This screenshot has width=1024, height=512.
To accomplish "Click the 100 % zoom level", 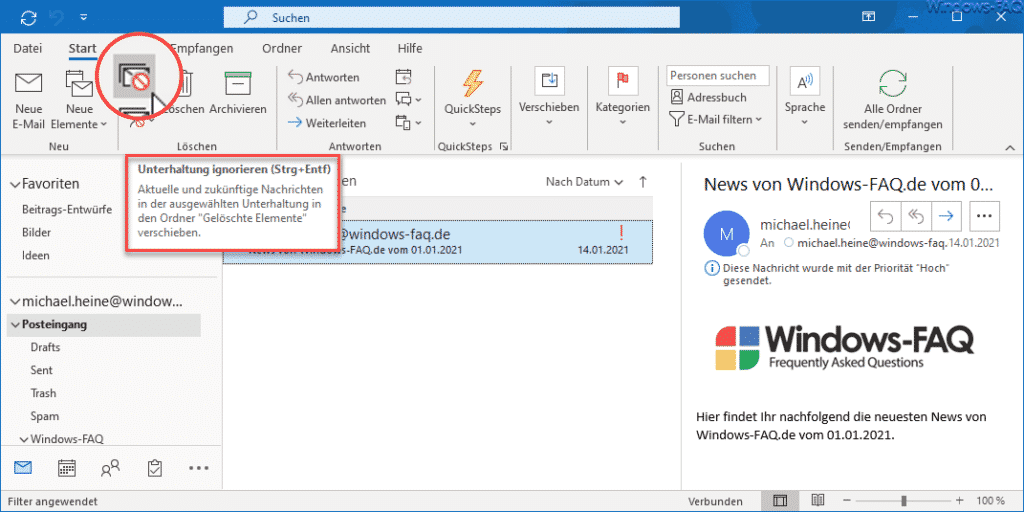I will point(991,501).
